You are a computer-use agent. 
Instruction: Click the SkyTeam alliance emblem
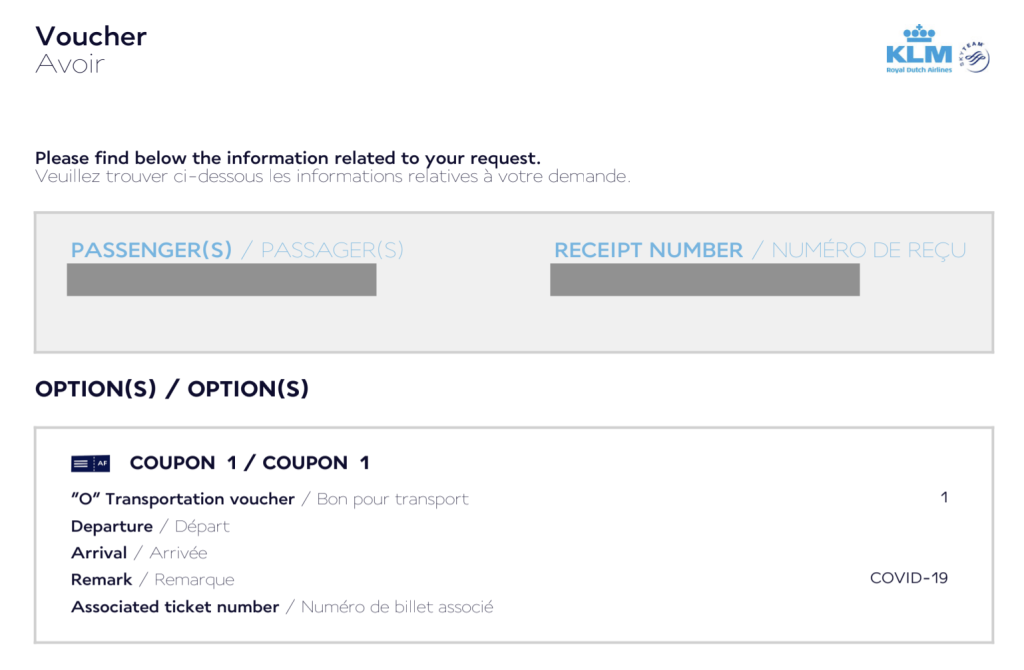pyautogui.click(x=974, y=57)
